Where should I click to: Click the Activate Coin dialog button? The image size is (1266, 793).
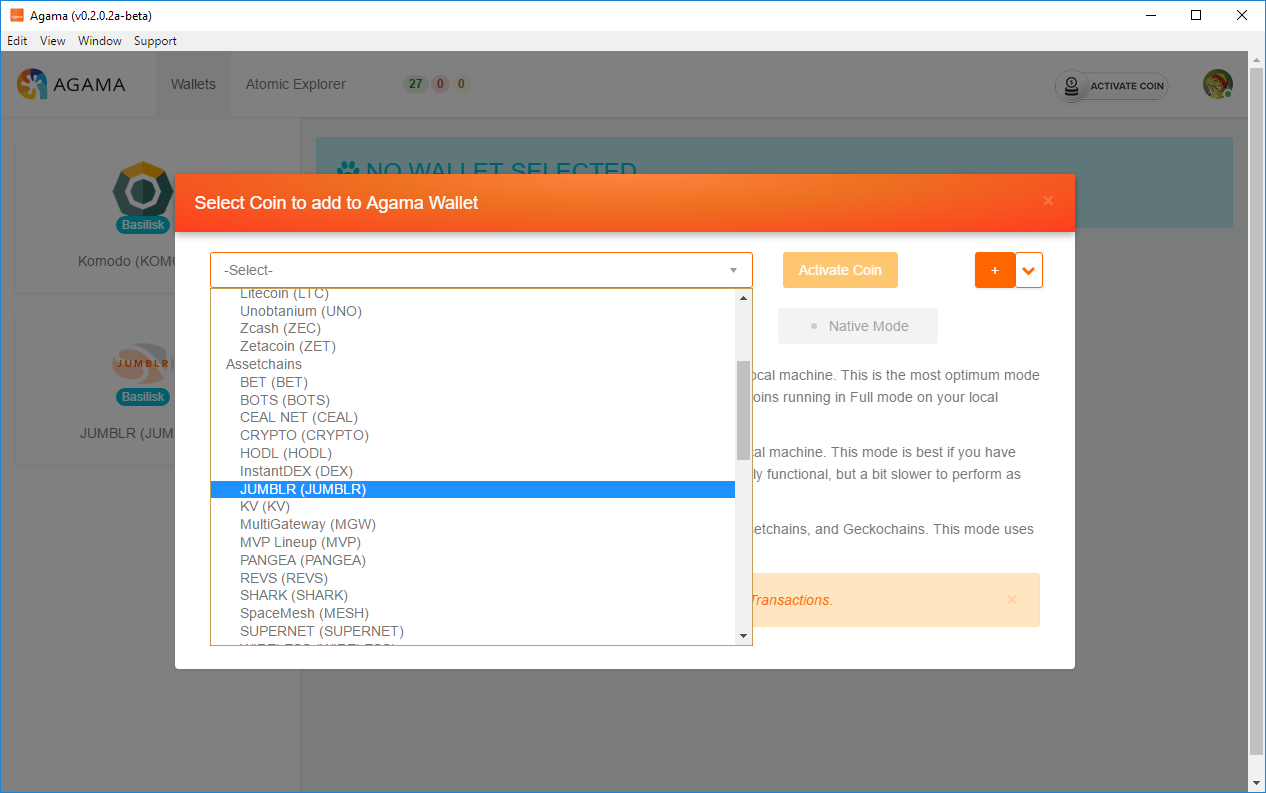pyautogui.click(x=840, y=270)
